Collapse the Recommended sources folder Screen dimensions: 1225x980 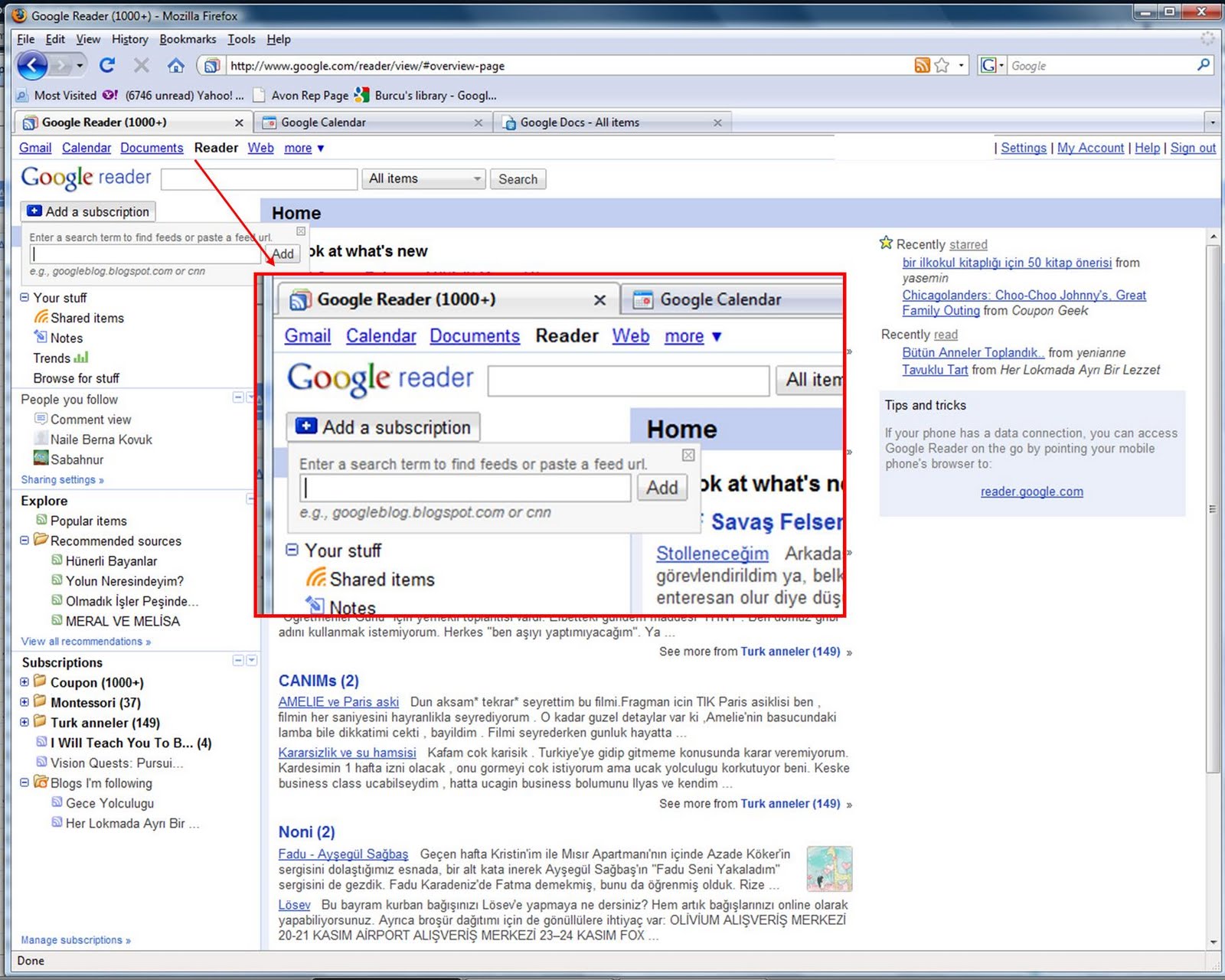(24, 540)
